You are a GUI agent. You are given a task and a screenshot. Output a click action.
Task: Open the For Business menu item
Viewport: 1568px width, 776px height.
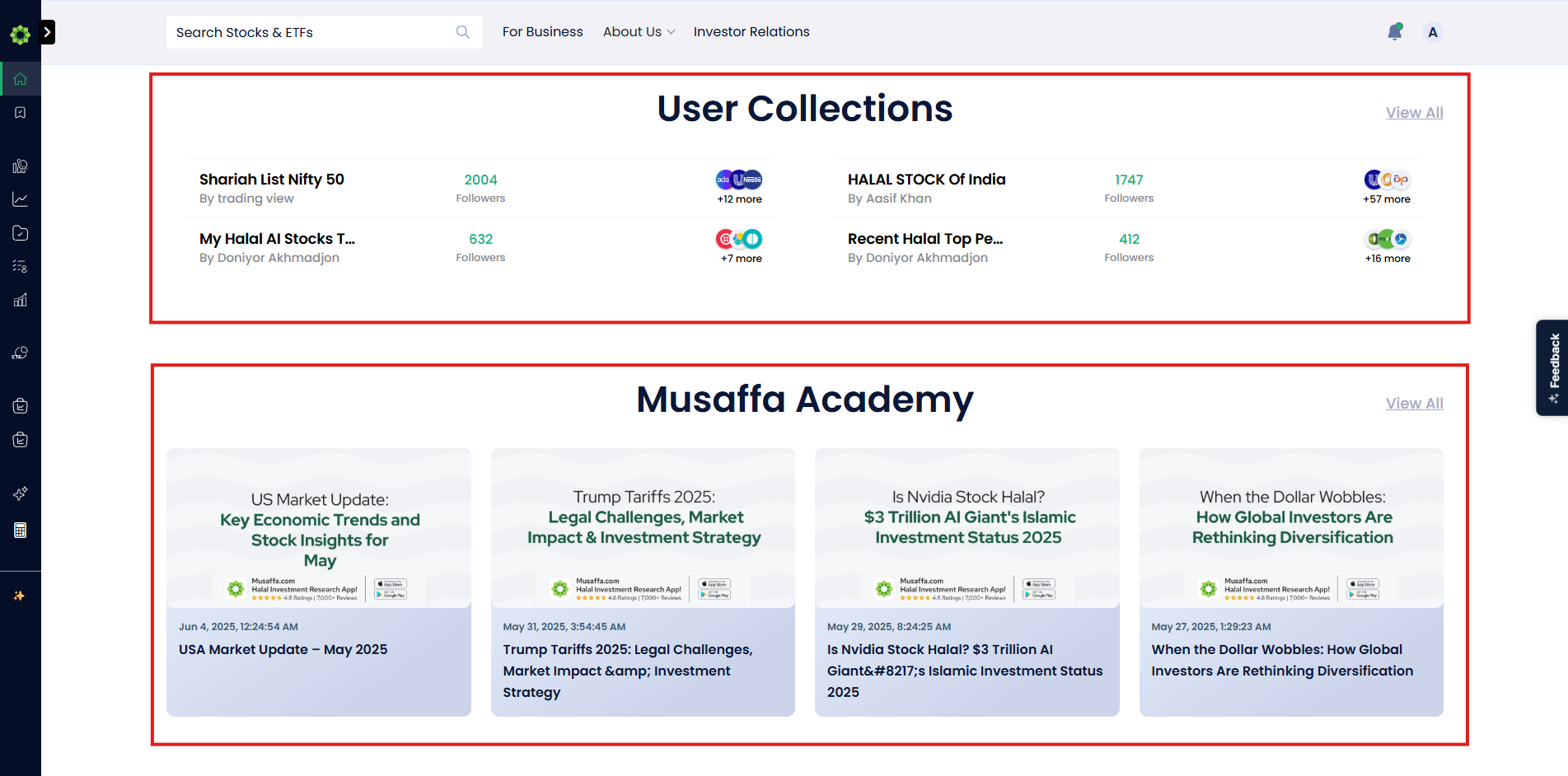(x=543, y=32)
